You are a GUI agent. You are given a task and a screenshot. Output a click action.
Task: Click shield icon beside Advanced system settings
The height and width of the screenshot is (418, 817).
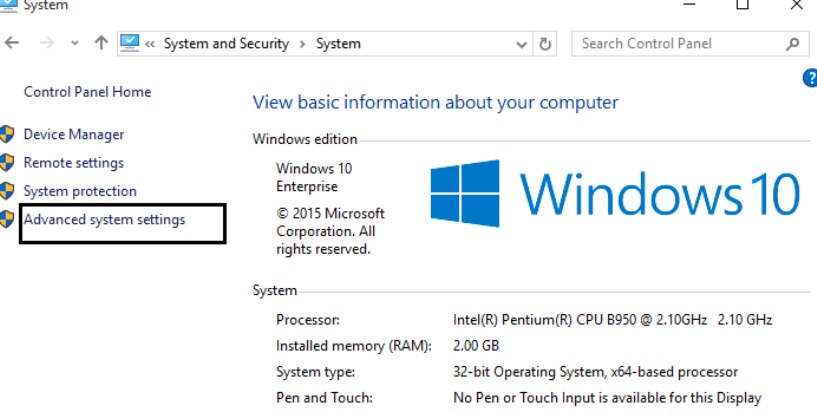(7, 219)
